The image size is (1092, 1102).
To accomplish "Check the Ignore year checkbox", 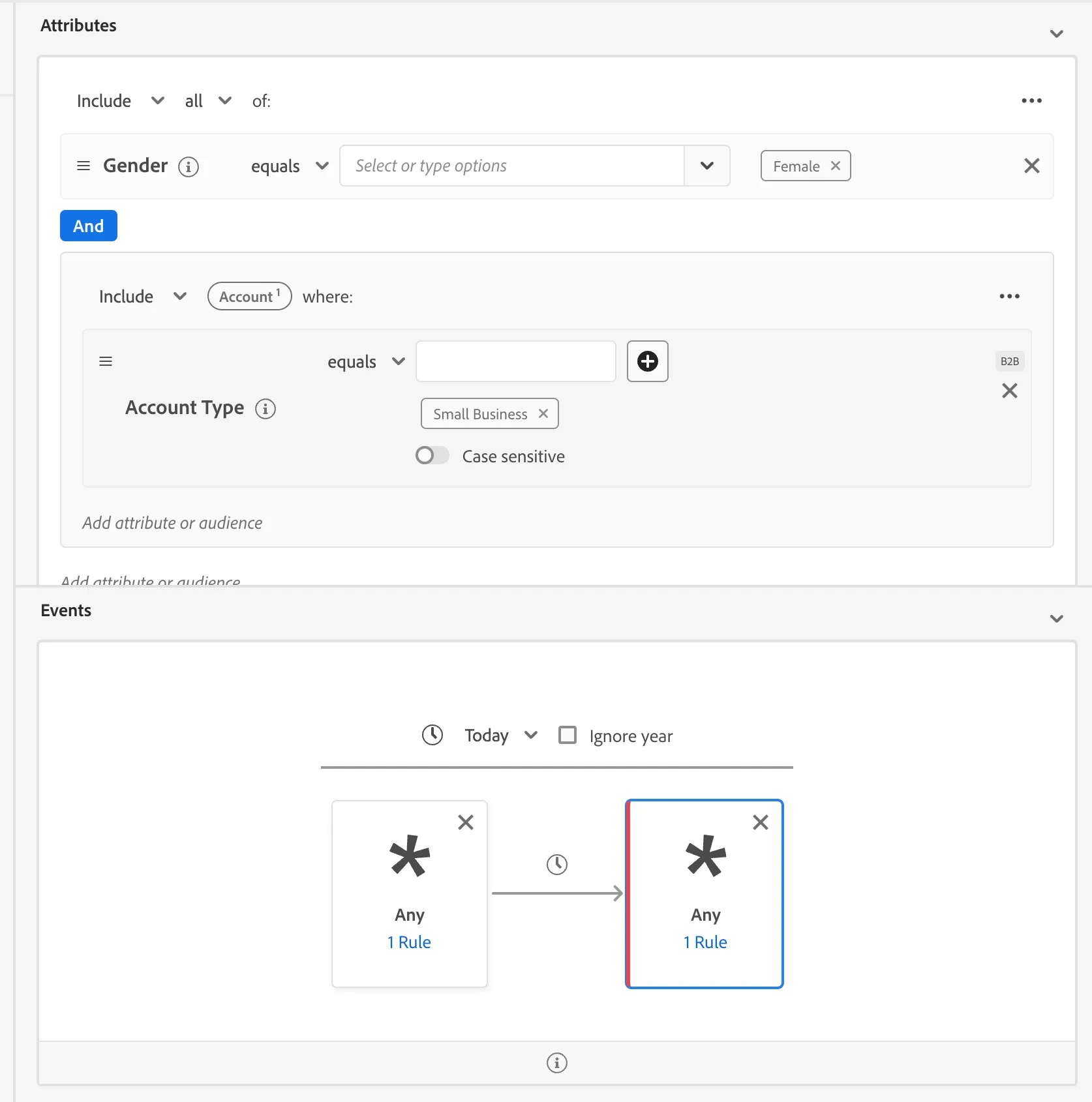I will click(568, 736).
